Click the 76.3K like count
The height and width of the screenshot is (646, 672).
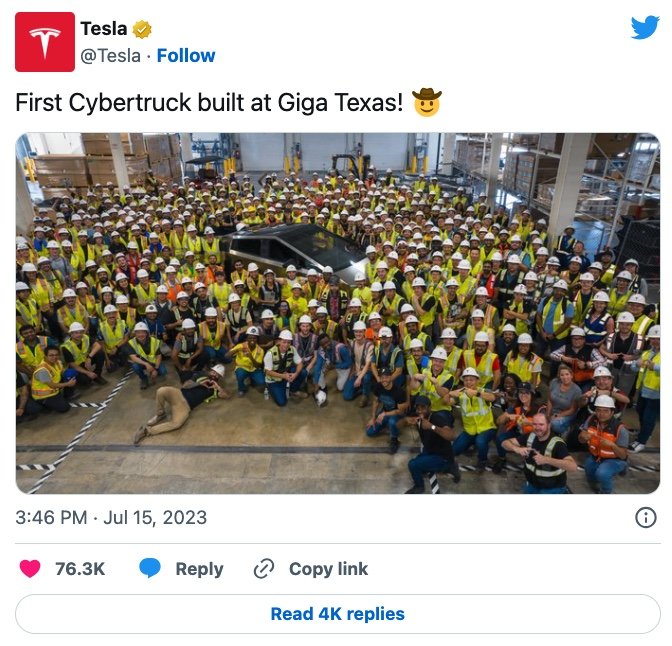pos(80,569)
